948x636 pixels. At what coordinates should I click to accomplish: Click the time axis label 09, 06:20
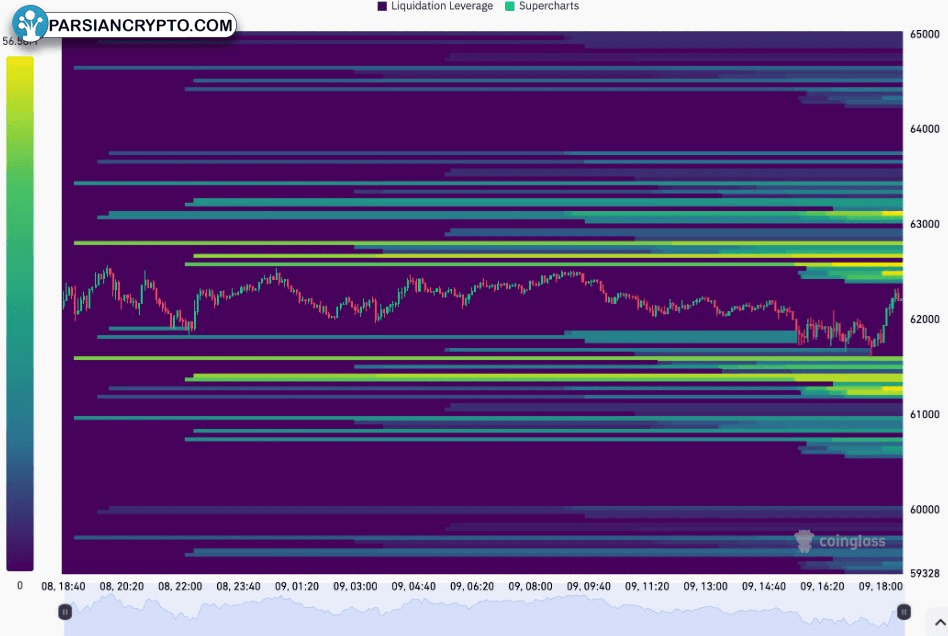472,586
